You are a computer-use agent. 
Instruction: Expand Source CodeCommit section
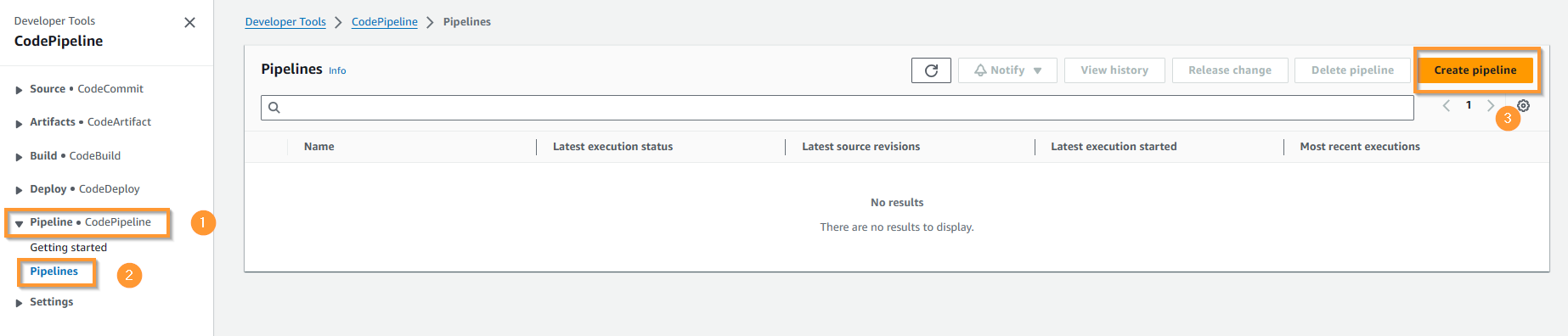tap(19, 90)
